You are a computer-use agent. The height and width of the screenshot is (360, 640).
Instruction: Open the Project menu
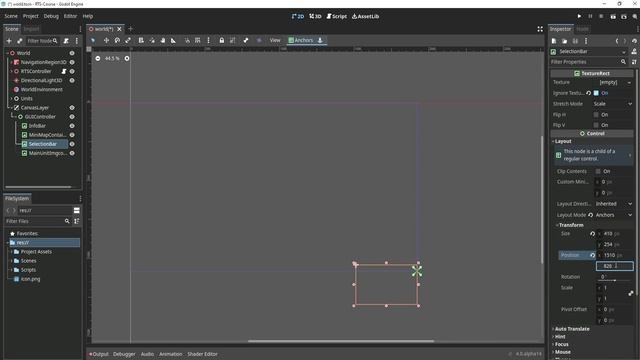(31, 16)
